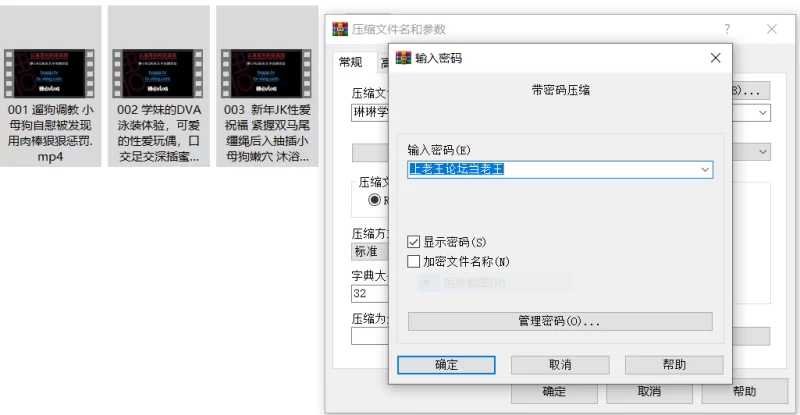
Task: Select the 002 video file thumbnail
Action: [158, 73]
